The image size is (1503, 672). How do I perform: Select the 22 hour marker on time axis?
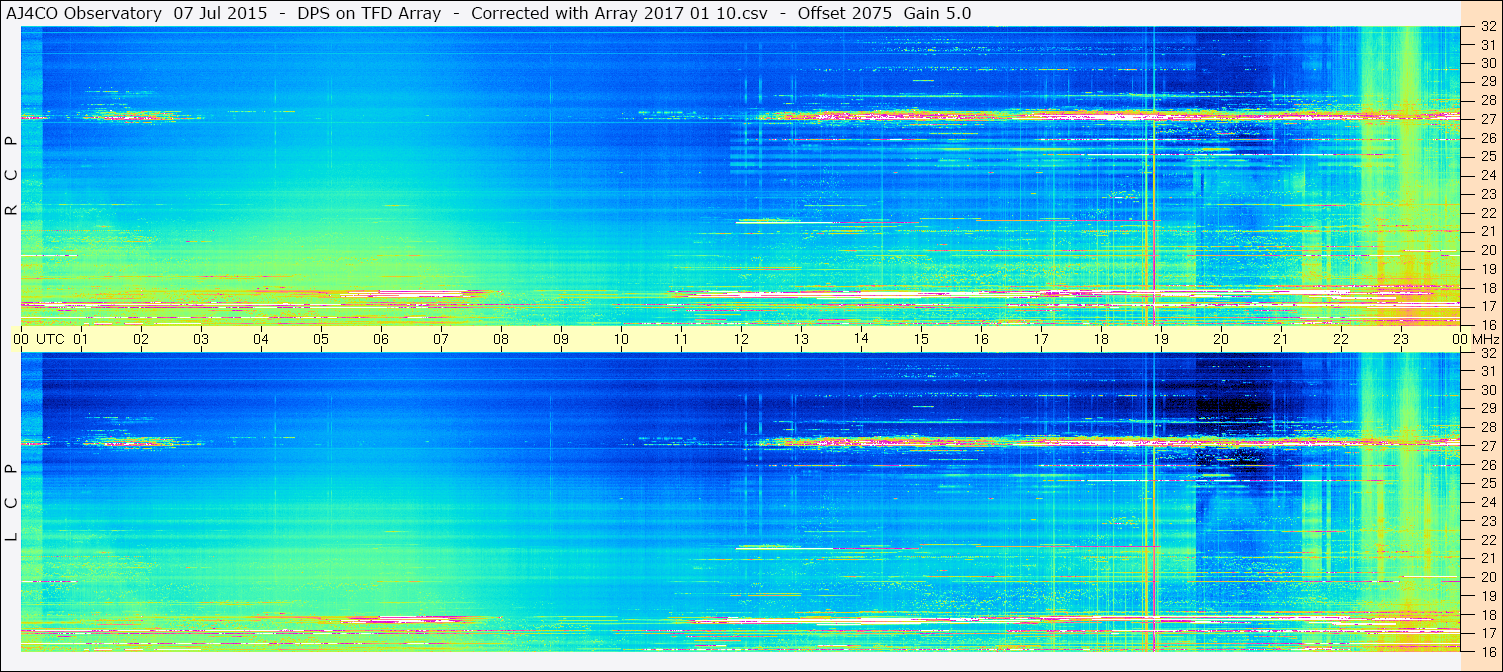[1341, 339]
